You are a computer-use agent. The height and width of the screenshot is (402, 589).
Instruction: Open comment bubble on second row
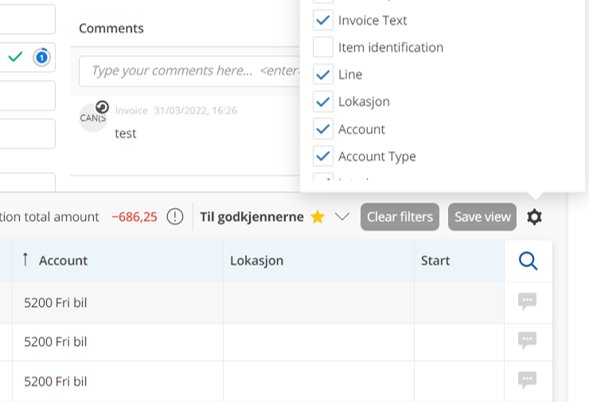coord(527,341)
